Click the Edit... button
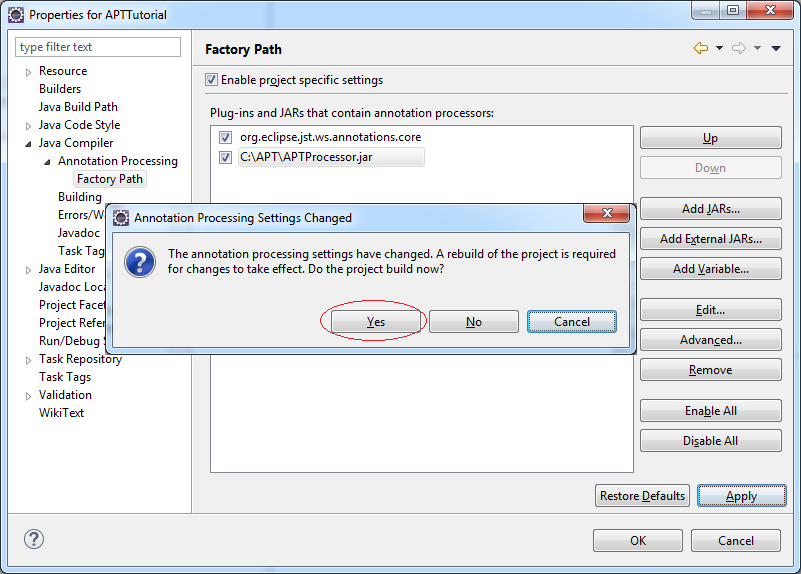The image size is (801, 574). [x=711, y=310]
